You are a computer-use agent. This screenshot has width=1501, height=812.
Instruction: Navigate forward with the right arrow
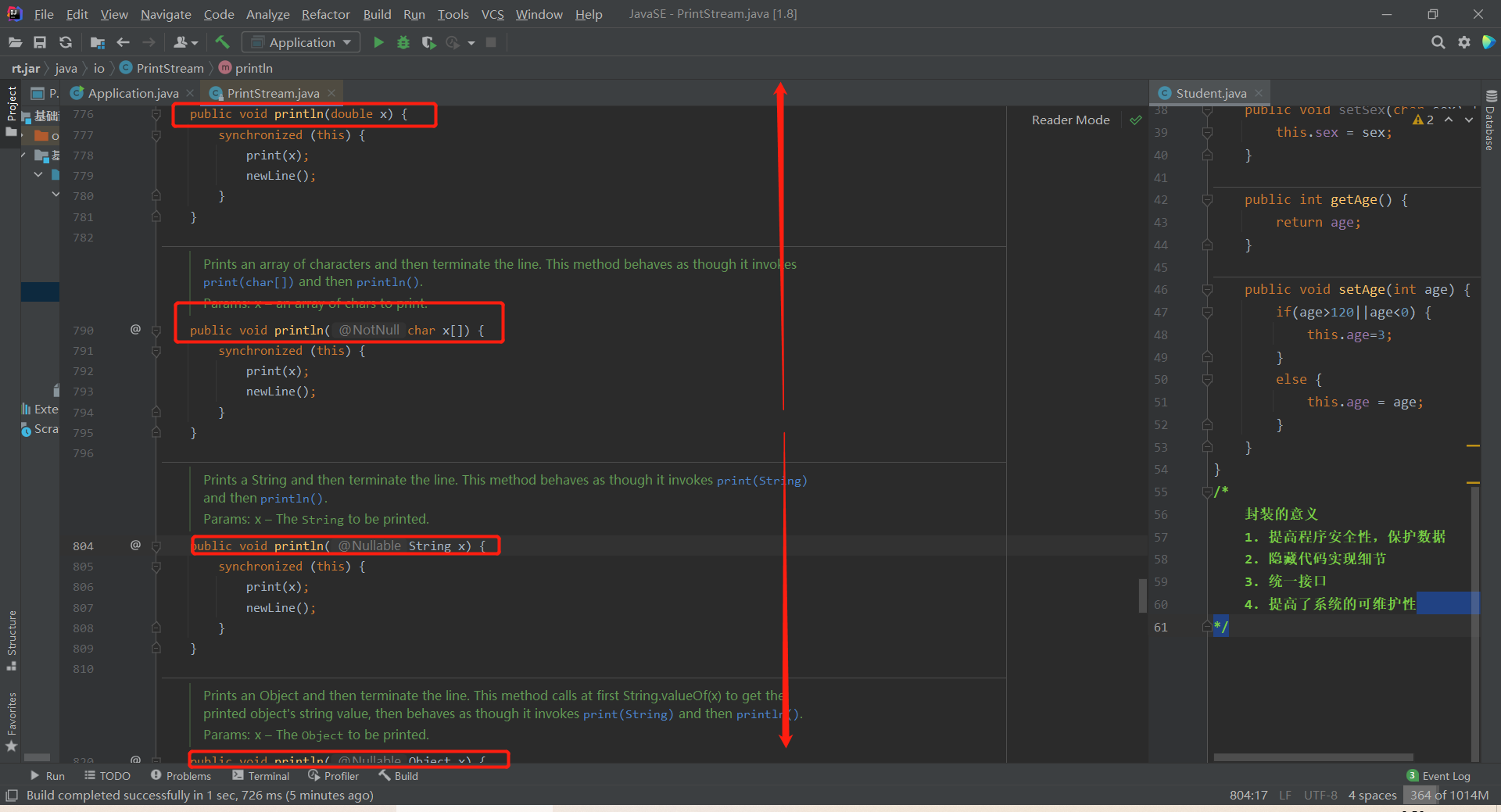[x=149, y=42]
